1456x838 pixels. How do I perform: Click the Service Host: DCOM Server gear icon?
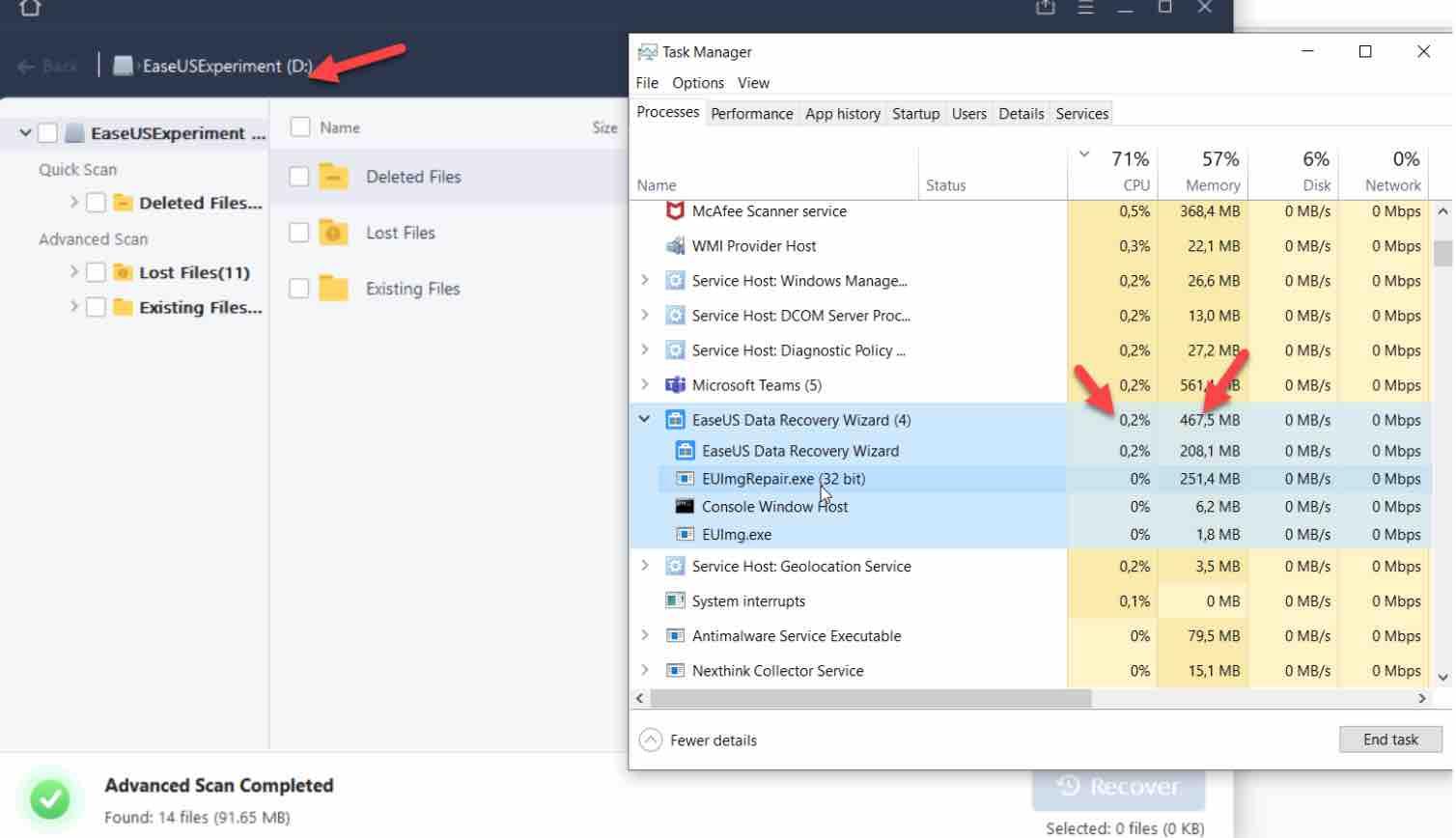point(675,316)
